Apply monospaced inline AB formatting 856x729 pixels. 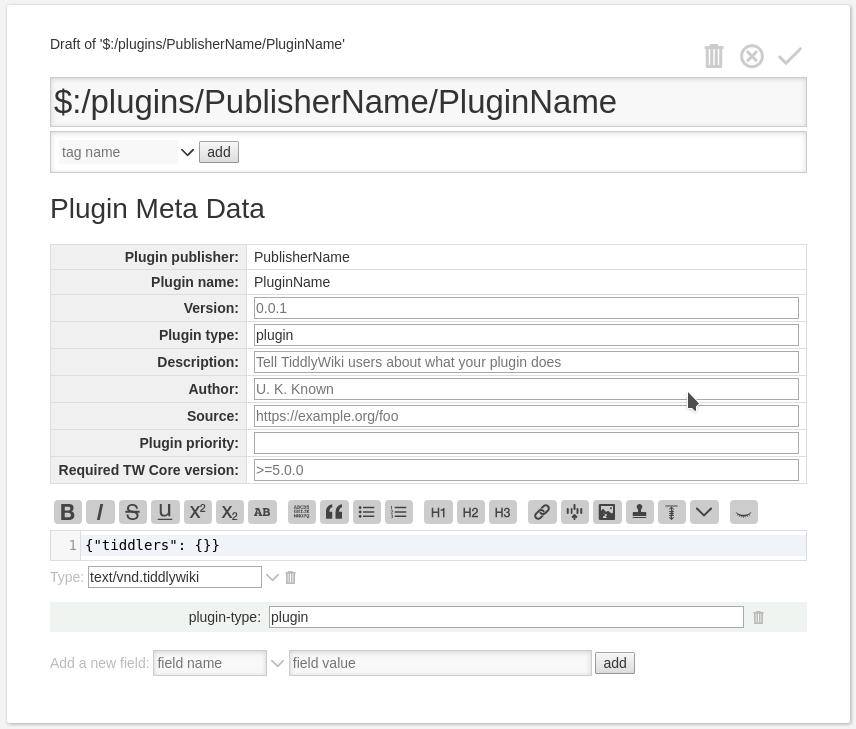click(262, 512)
